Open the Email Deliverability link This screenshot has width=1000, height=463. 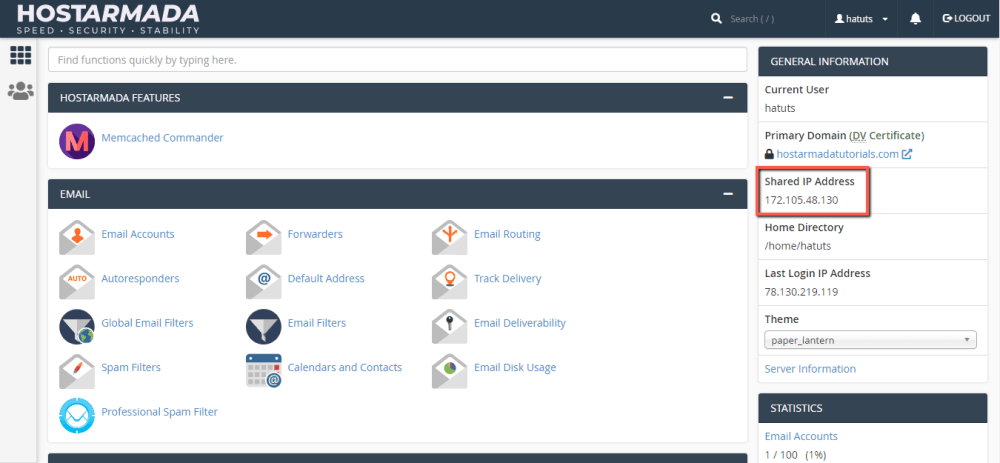[520, 323]
